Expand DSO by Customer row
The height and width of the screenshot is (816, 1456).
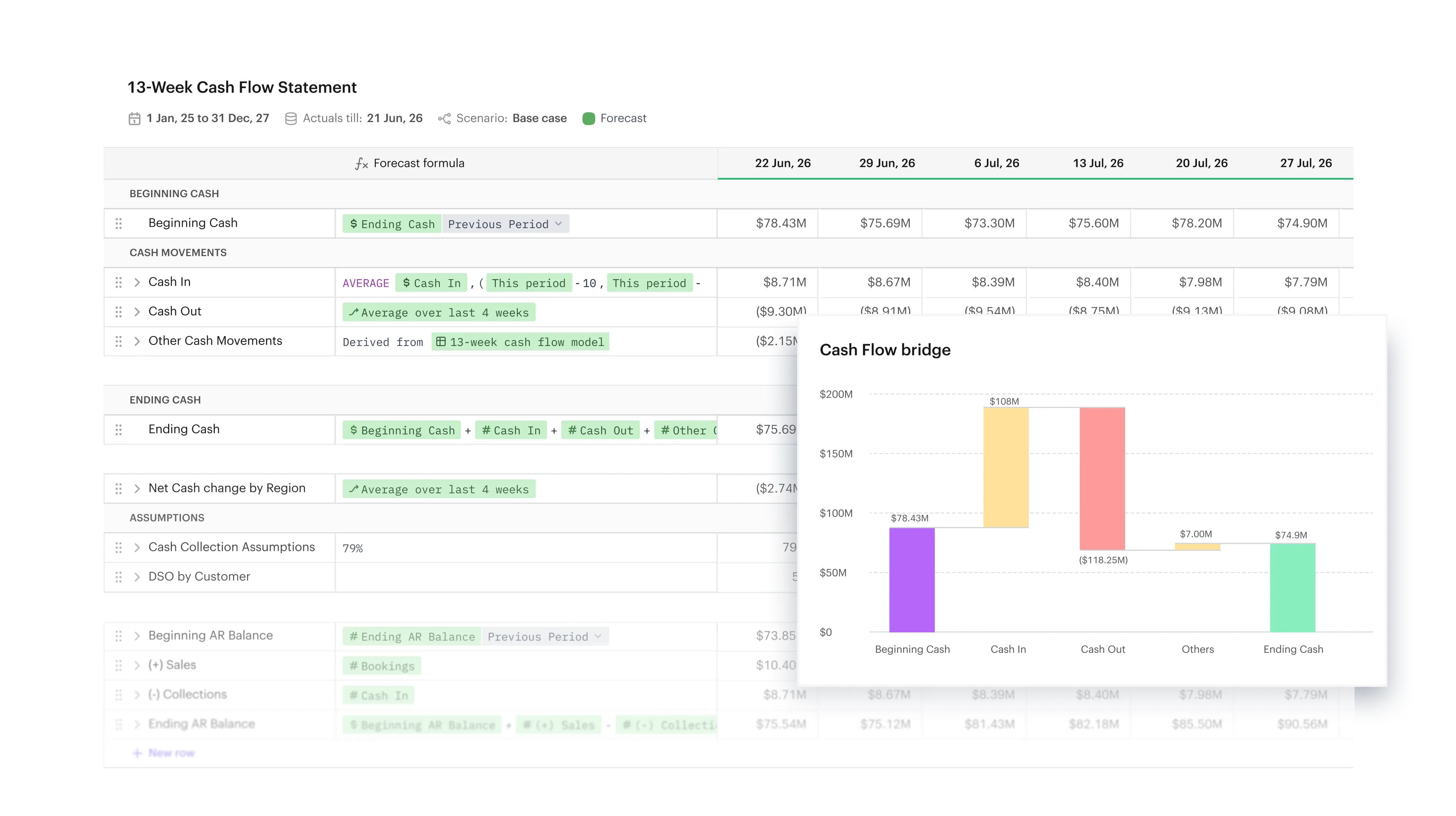137,577
